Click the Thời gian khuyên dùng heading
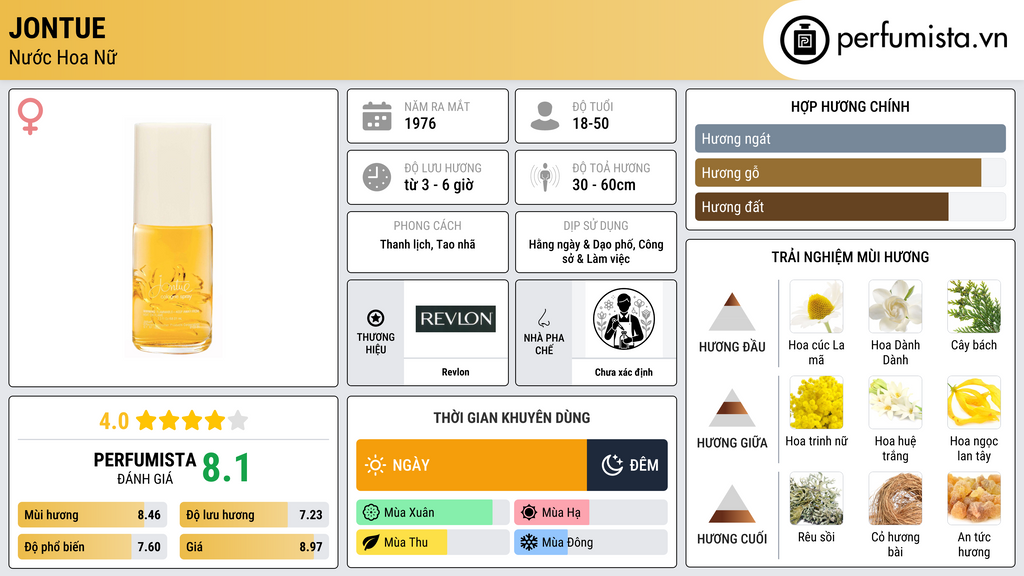 pos(511,418)
